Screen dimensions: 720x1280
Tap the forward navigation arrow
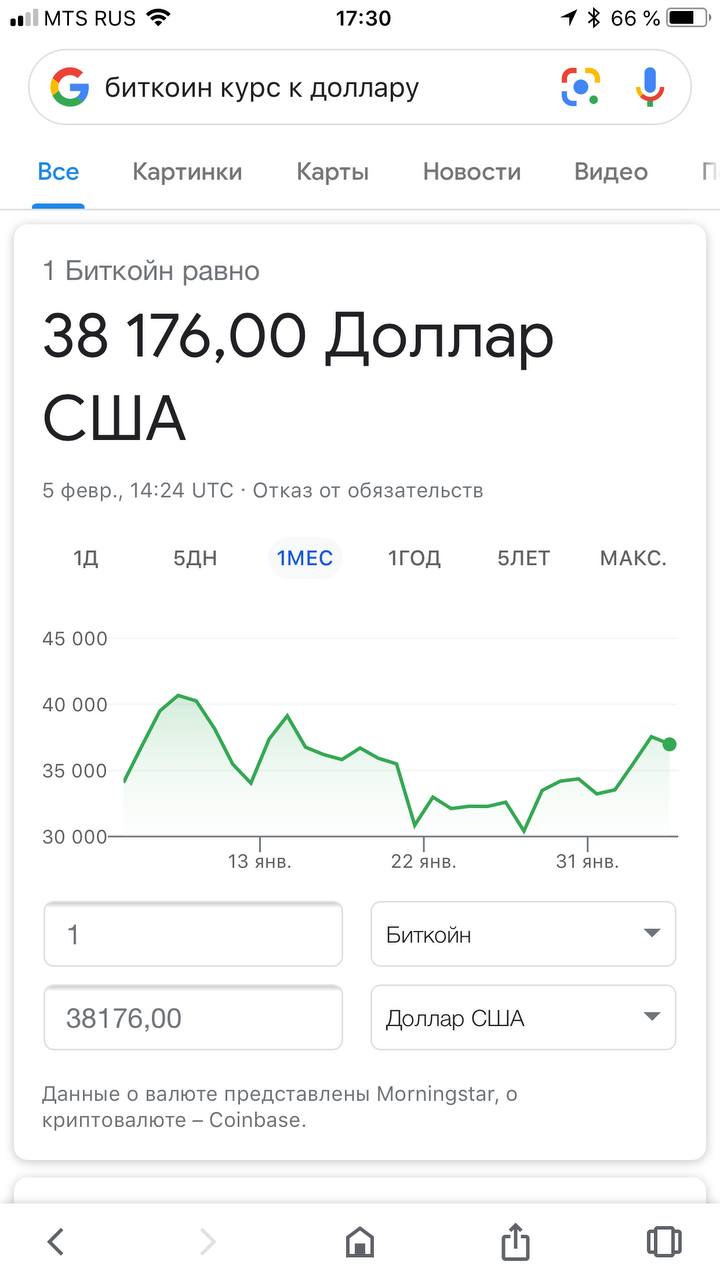208,1242
